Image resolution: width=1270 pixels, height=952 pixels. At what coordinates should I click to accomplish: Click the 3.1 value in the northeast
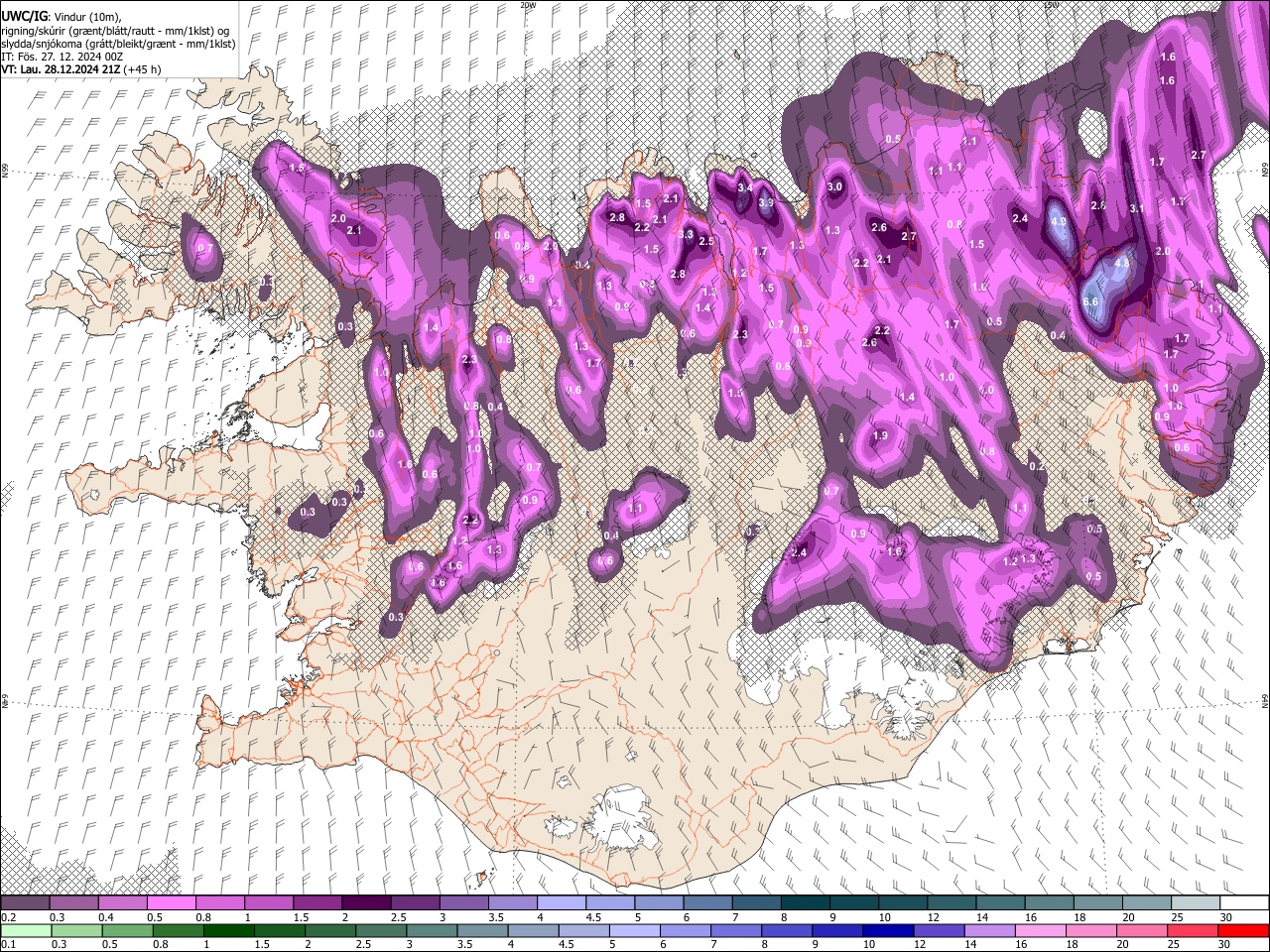point(1137,208)
